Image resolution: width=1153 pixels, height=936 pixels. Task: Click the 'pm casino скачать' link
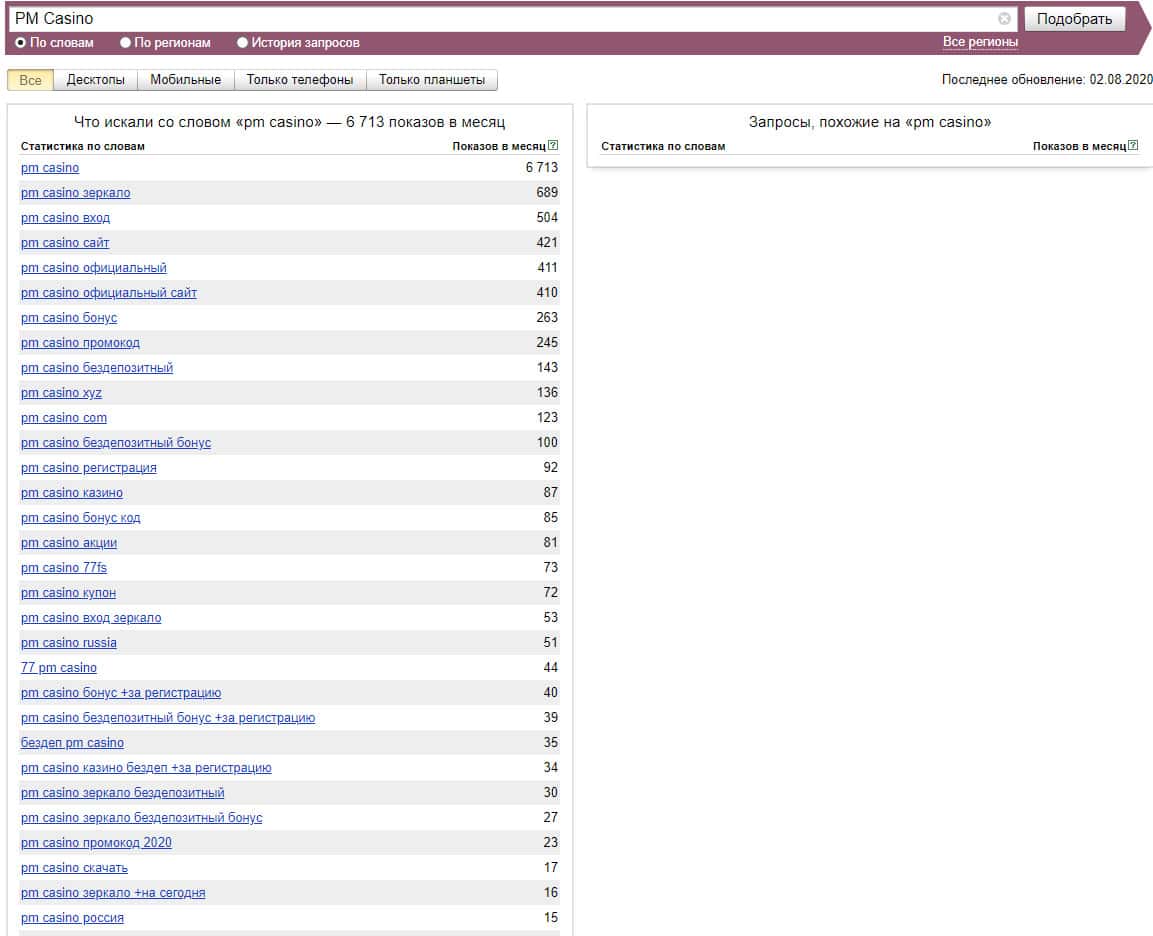coord(74,868)
